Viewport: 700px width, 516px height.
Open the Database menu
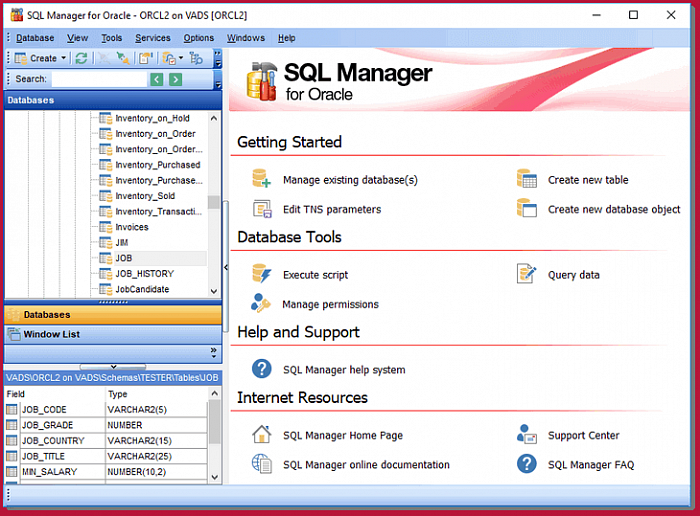click(35, 38)
